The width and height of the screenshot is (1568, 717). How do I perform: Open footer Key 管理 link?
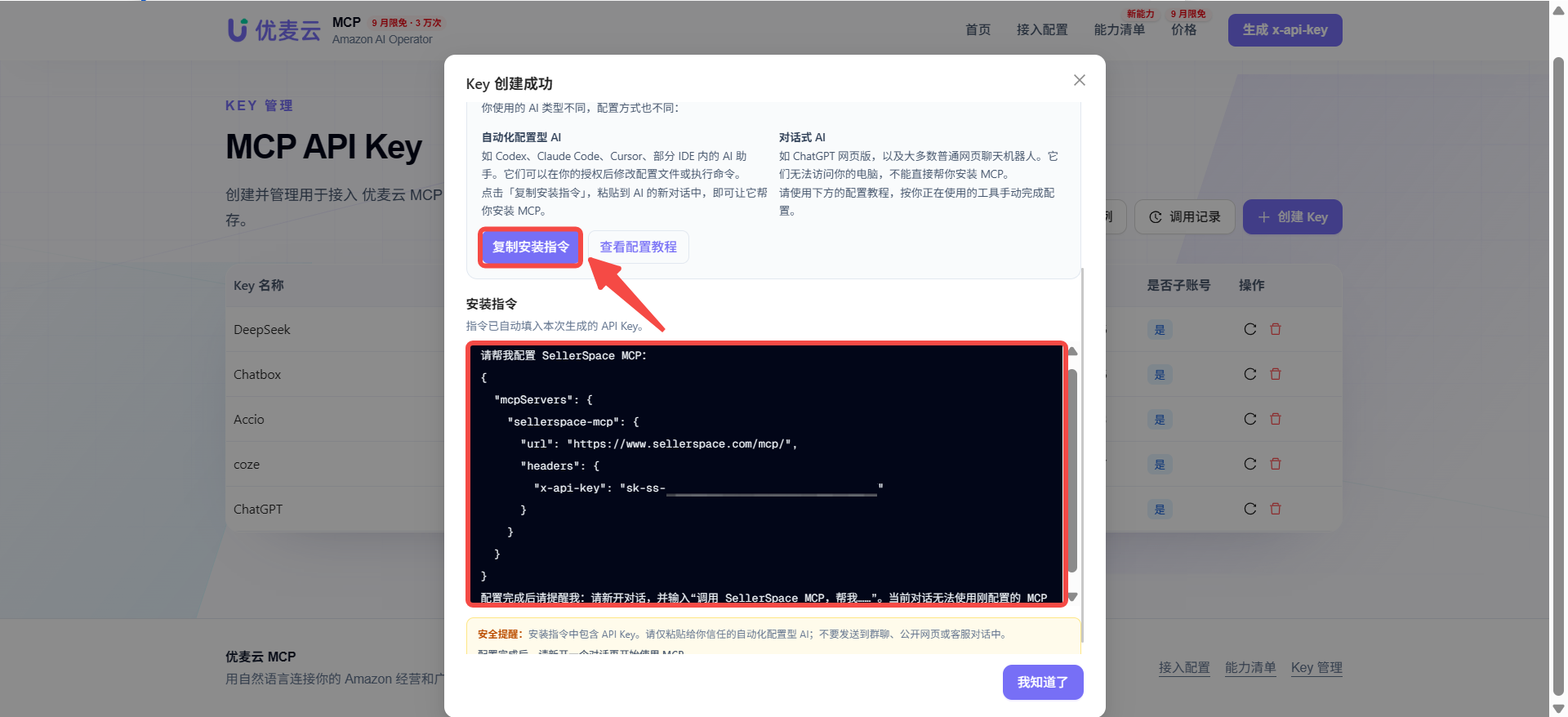(1316, 667)
